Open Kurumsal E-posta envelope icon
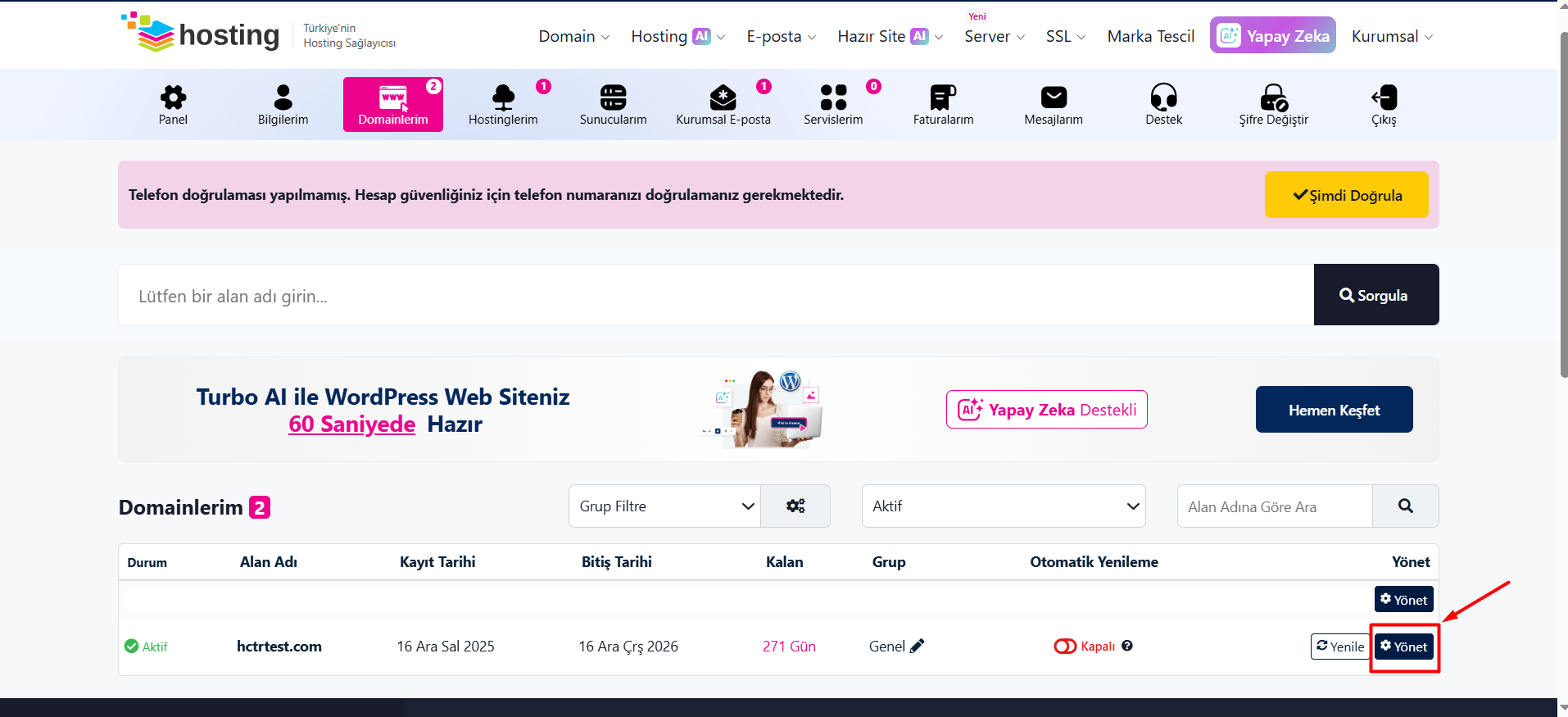 (723, 98)
